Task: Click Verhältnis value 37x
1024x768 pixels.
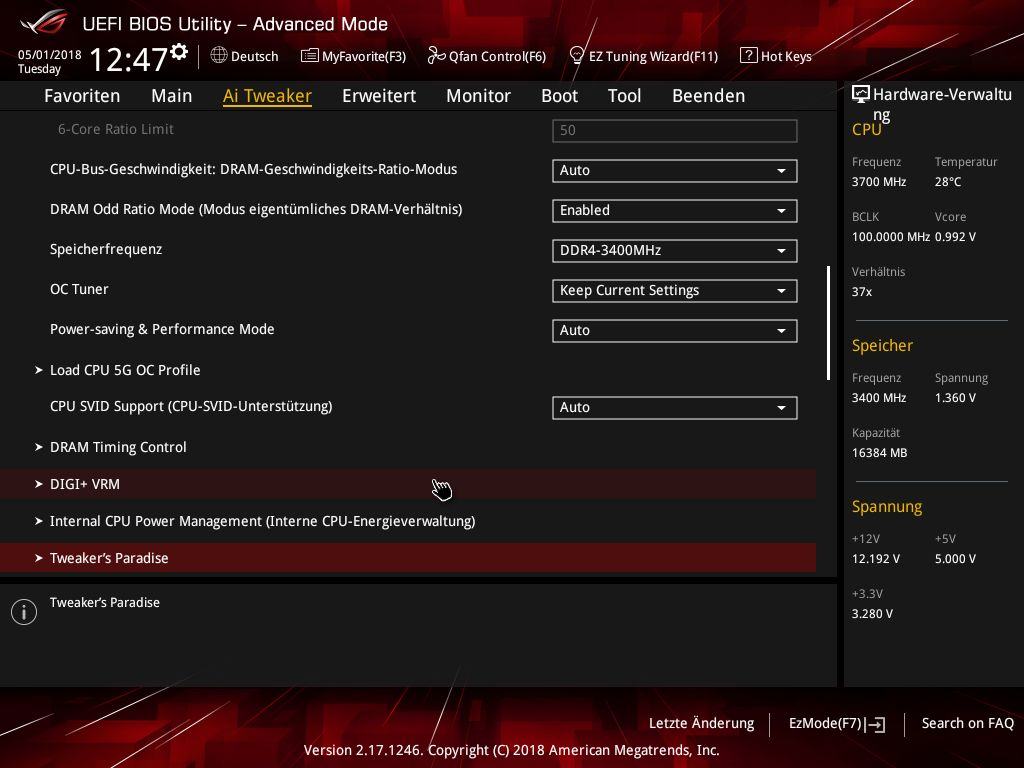Action: [862, 292]
